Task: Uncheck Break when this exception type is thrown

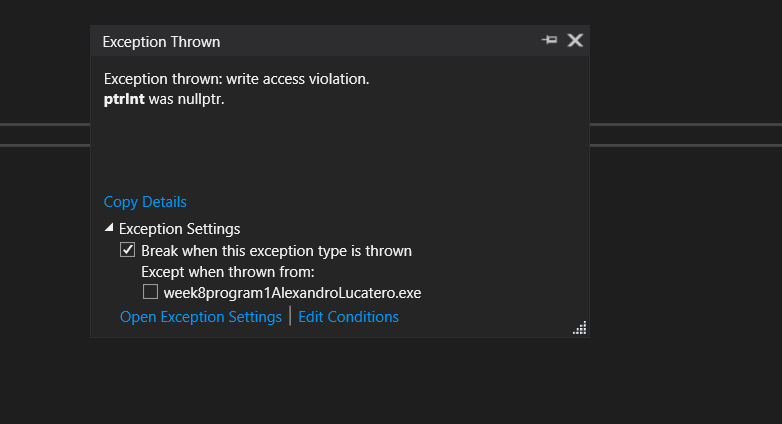Action: tap(127, 249)
